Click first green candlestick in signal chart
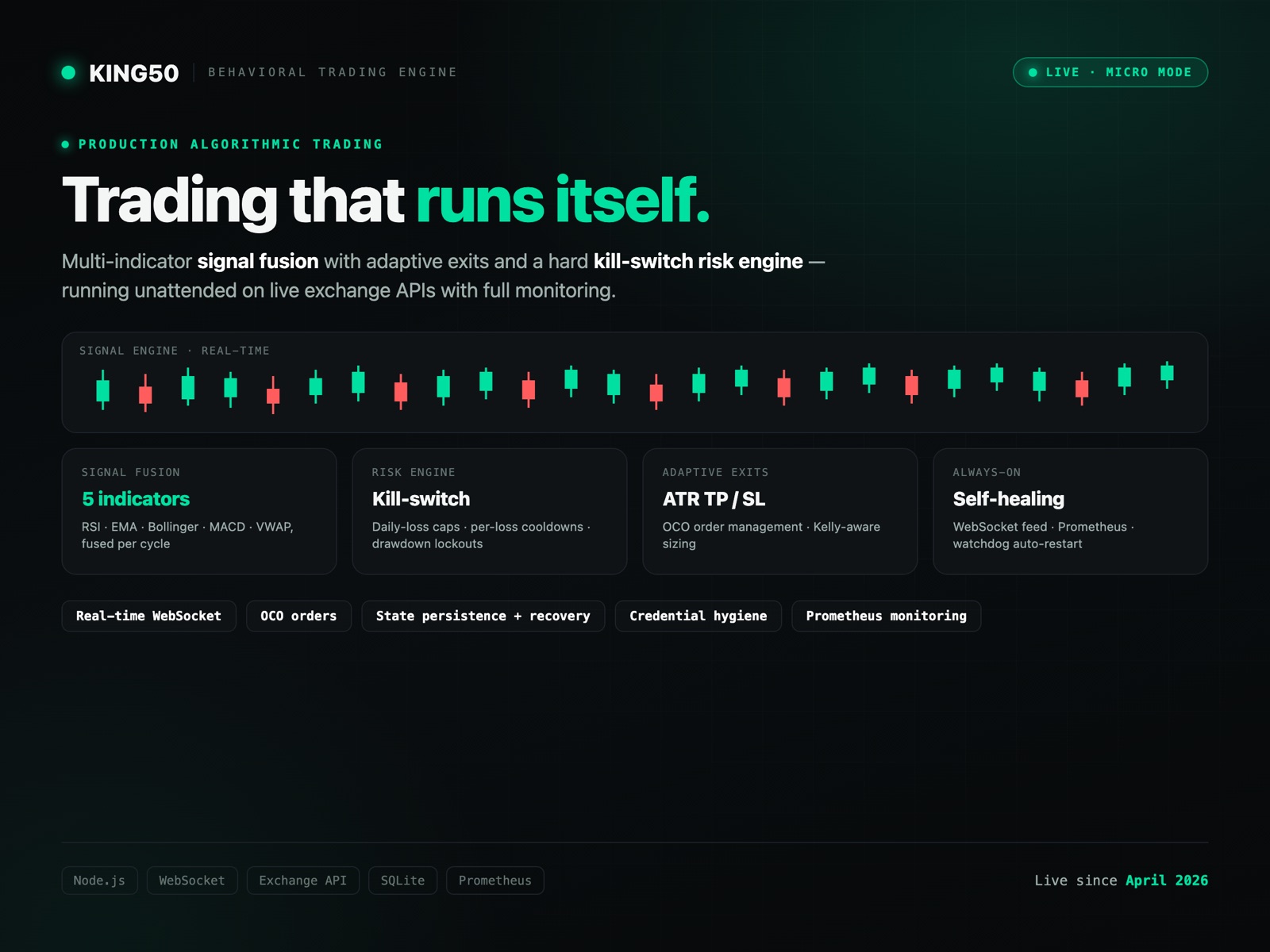The height and width of the screenshot is (952, 1270). coord(102,390)
